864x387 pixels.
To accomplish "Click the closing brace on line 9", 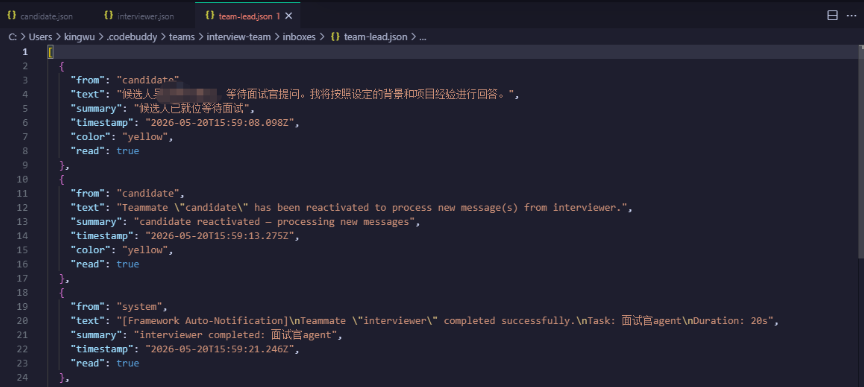I will coord(62,165).
